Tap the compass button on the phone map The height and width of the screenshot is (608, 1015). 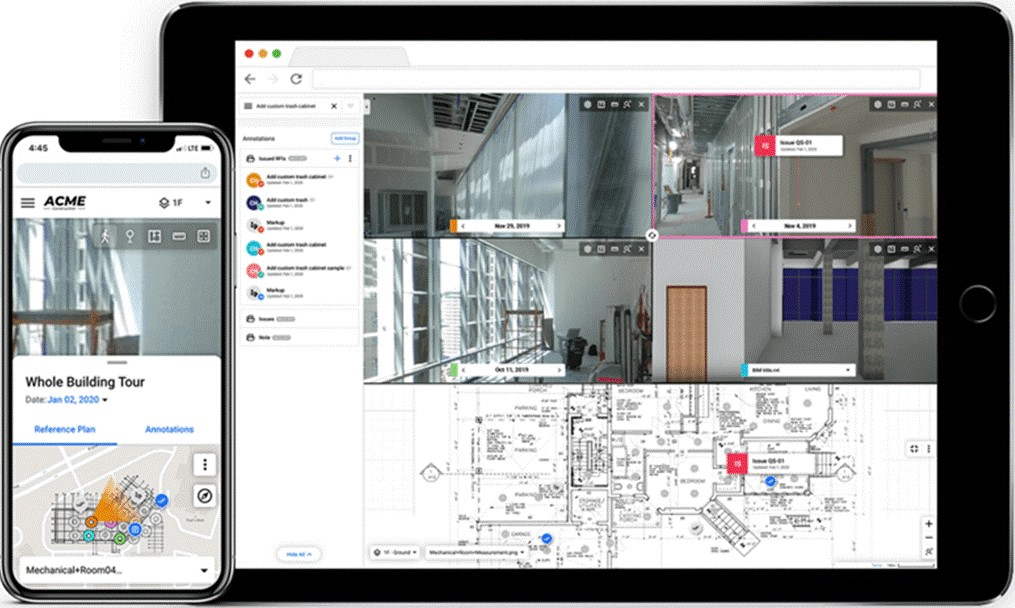(204, 495)
